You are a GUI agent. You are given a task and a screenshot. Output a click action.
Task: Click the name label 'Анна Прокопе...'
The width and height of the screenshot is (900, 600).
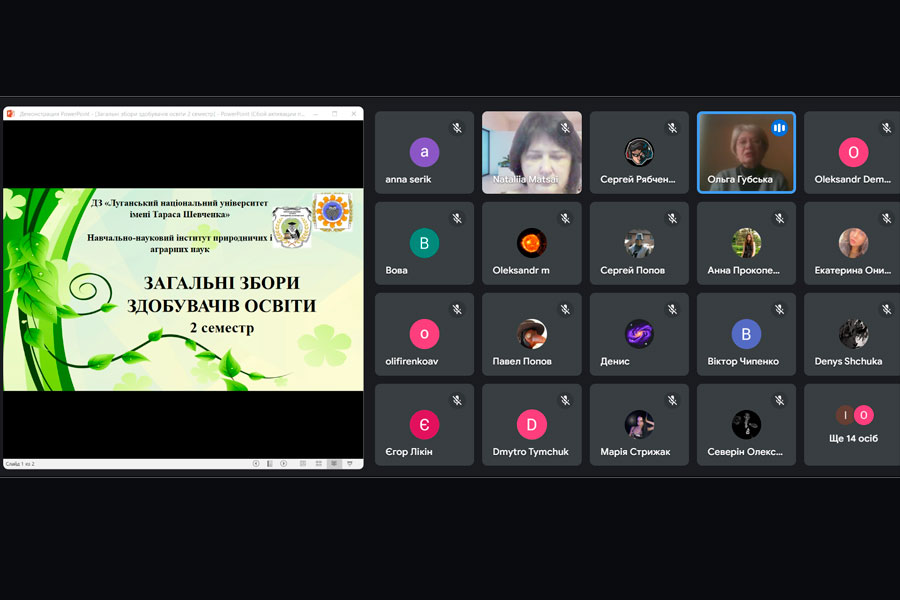point(743,270)
